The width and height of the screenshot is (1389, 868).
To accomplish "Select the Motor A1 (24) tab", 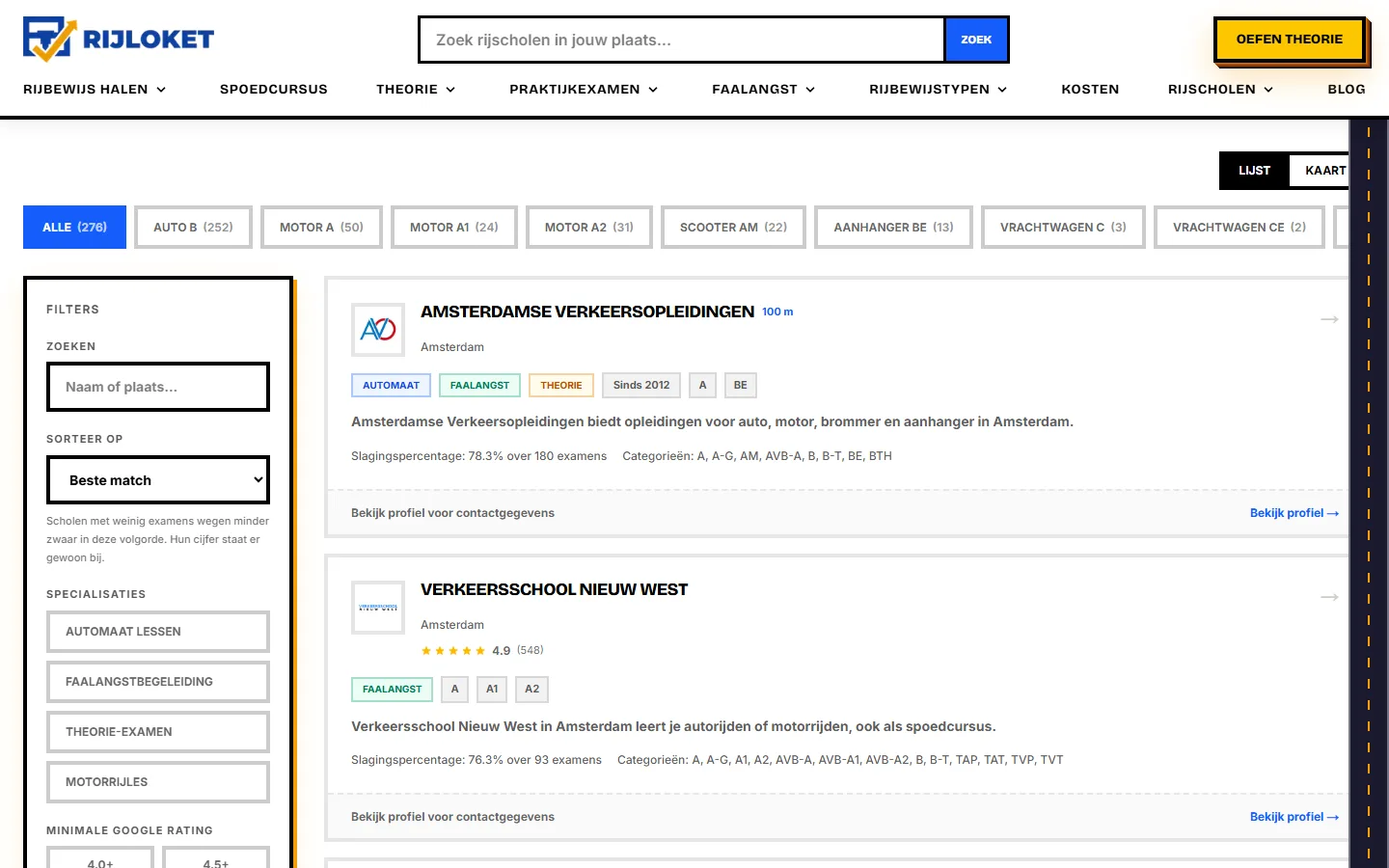I will (454, 228).
